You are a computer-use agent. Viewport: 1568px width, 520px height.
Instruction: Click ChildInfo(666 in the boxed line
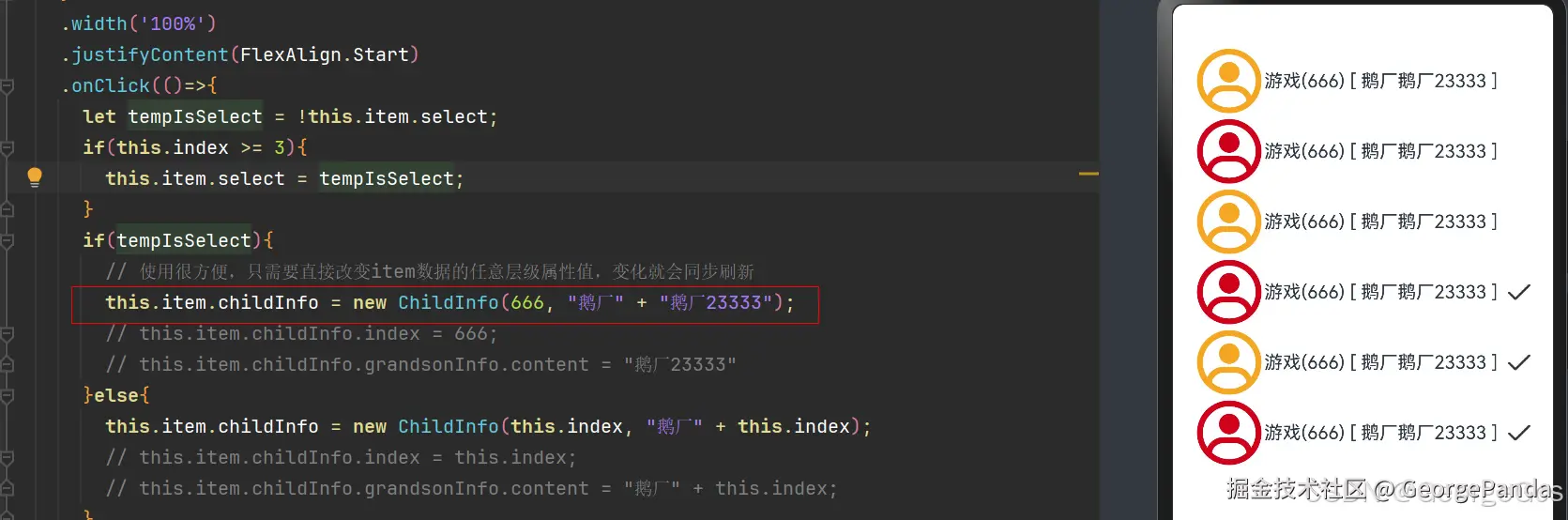(471, 302)
